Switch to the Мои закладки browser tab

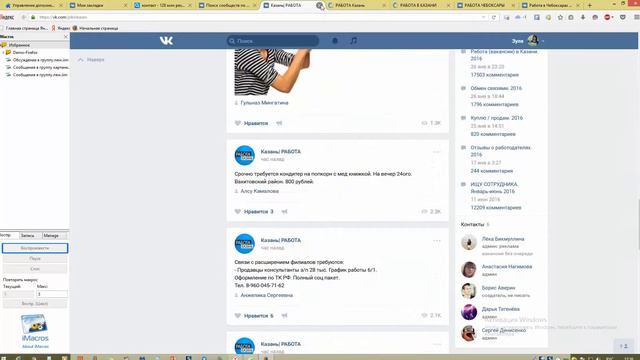[x=98, y=5]
